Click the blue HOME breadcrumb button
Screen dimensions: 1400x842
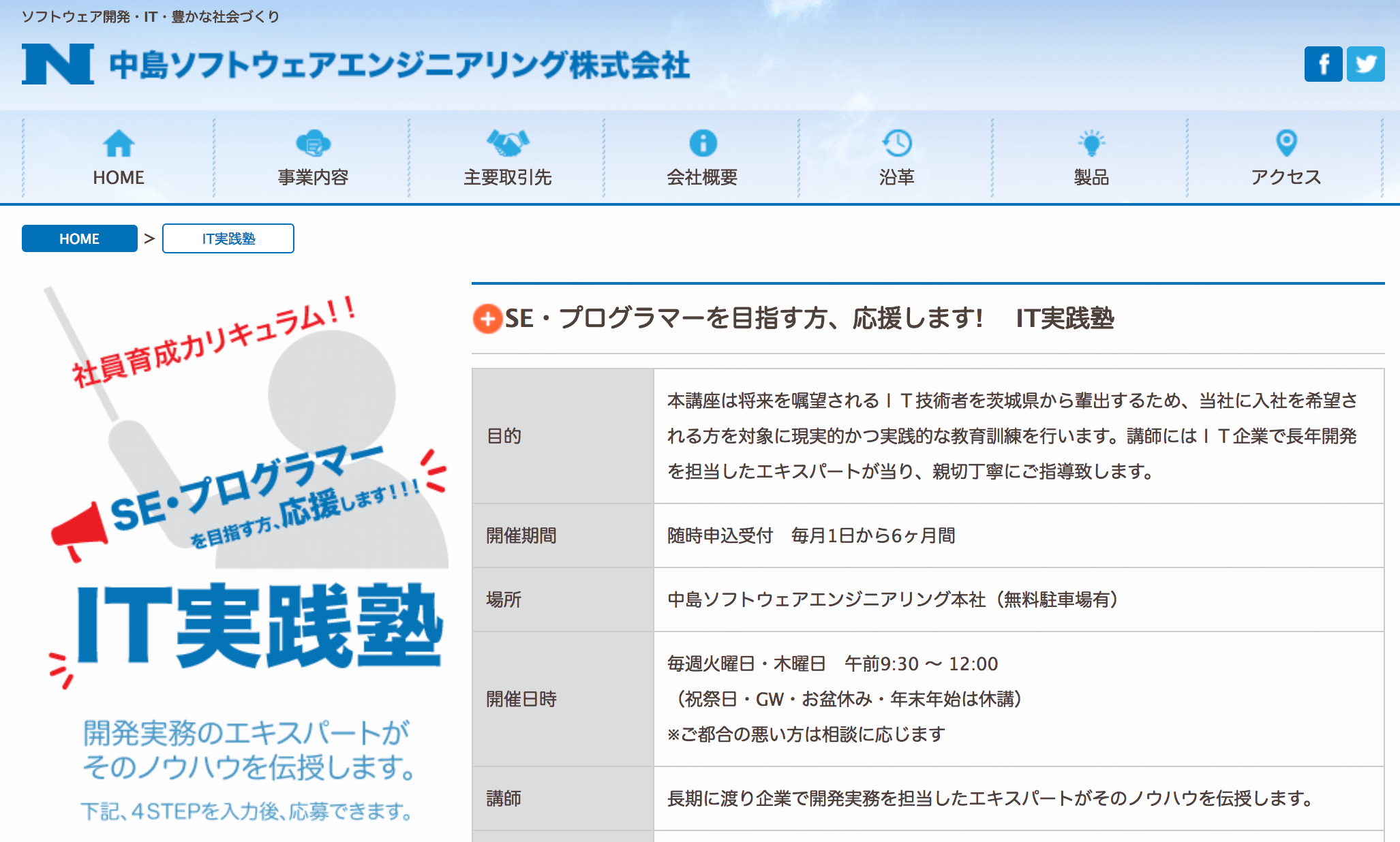(x=79, y=238)
